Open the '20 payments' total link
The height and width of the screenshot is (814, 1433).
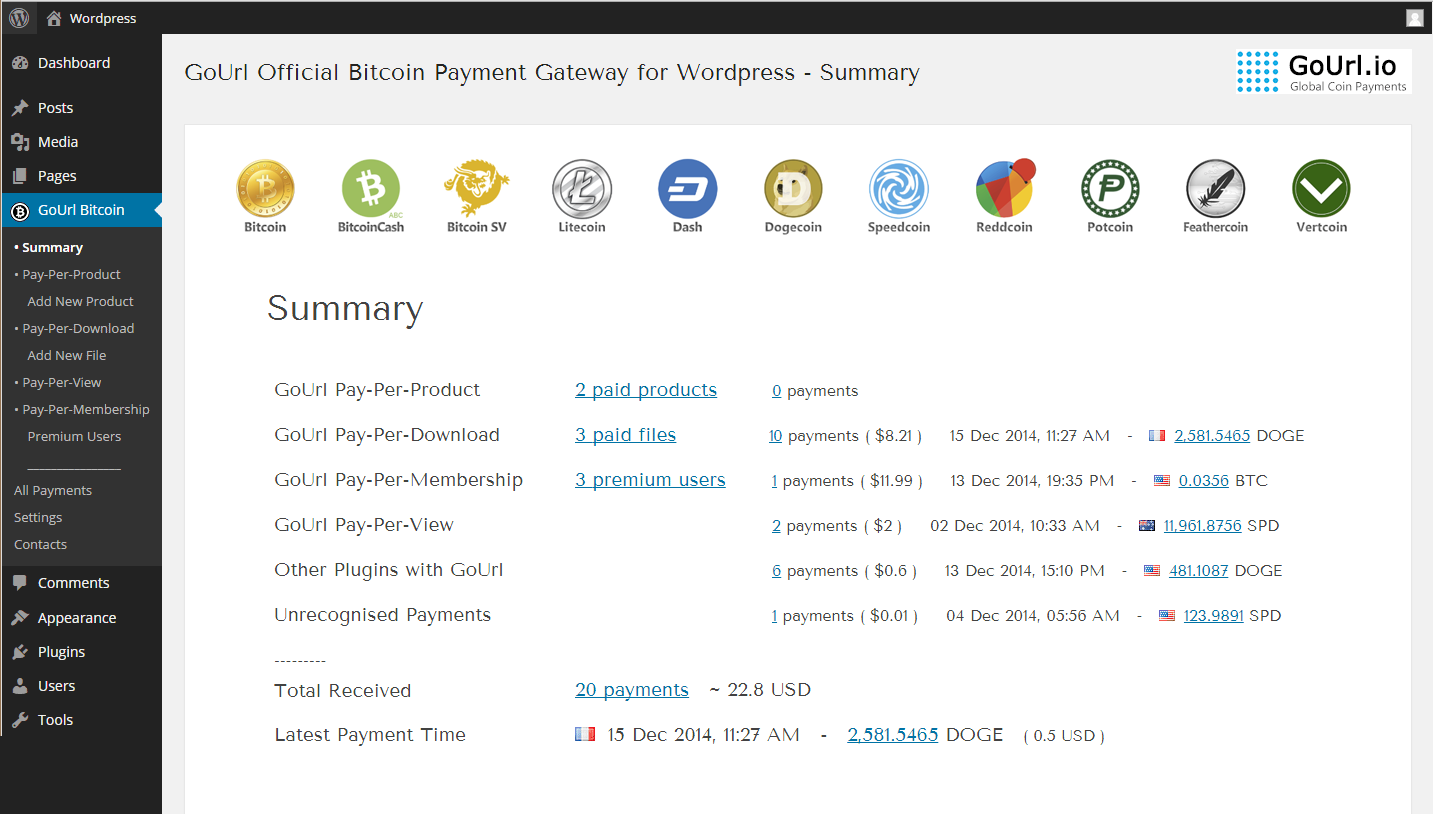(632, 690)
